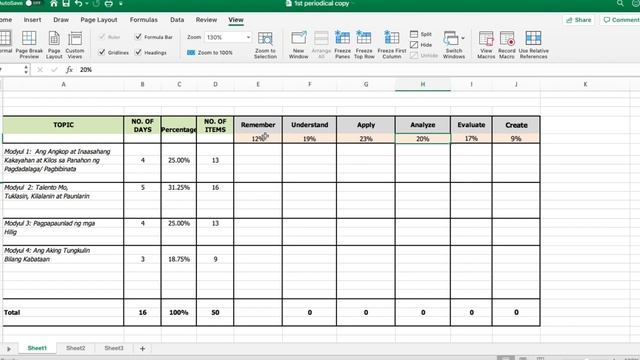This screenshot has width=640, height=360.
Task: Open the Formulas tab
Action: point(144,20)
